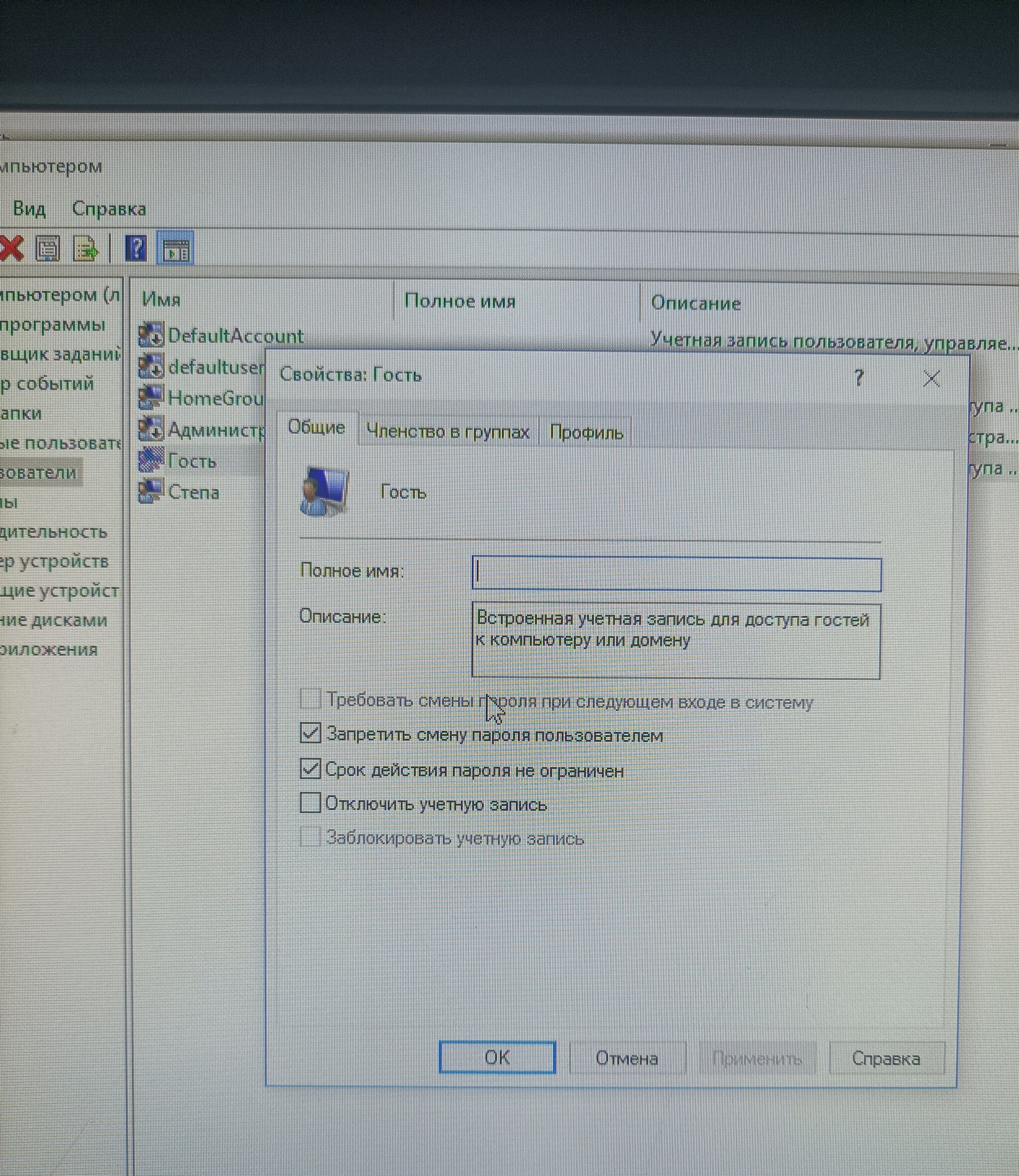Open the Справка menu in menu bar
This screenshot has width=1019, height=1176.
109,208
